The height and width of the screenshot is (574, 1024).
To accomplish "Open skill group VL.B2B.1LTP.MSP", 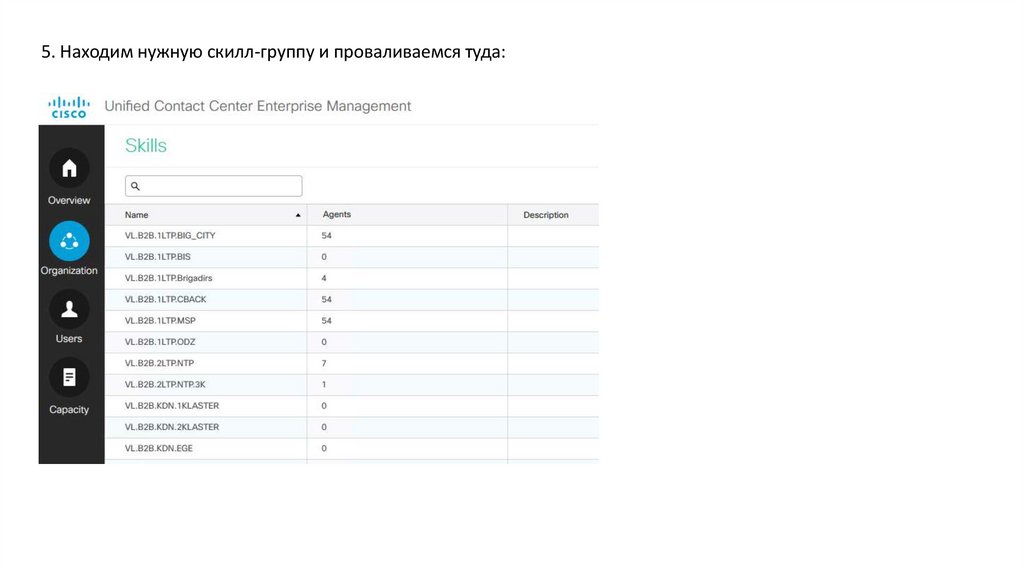I will click(x=160, y=321).
